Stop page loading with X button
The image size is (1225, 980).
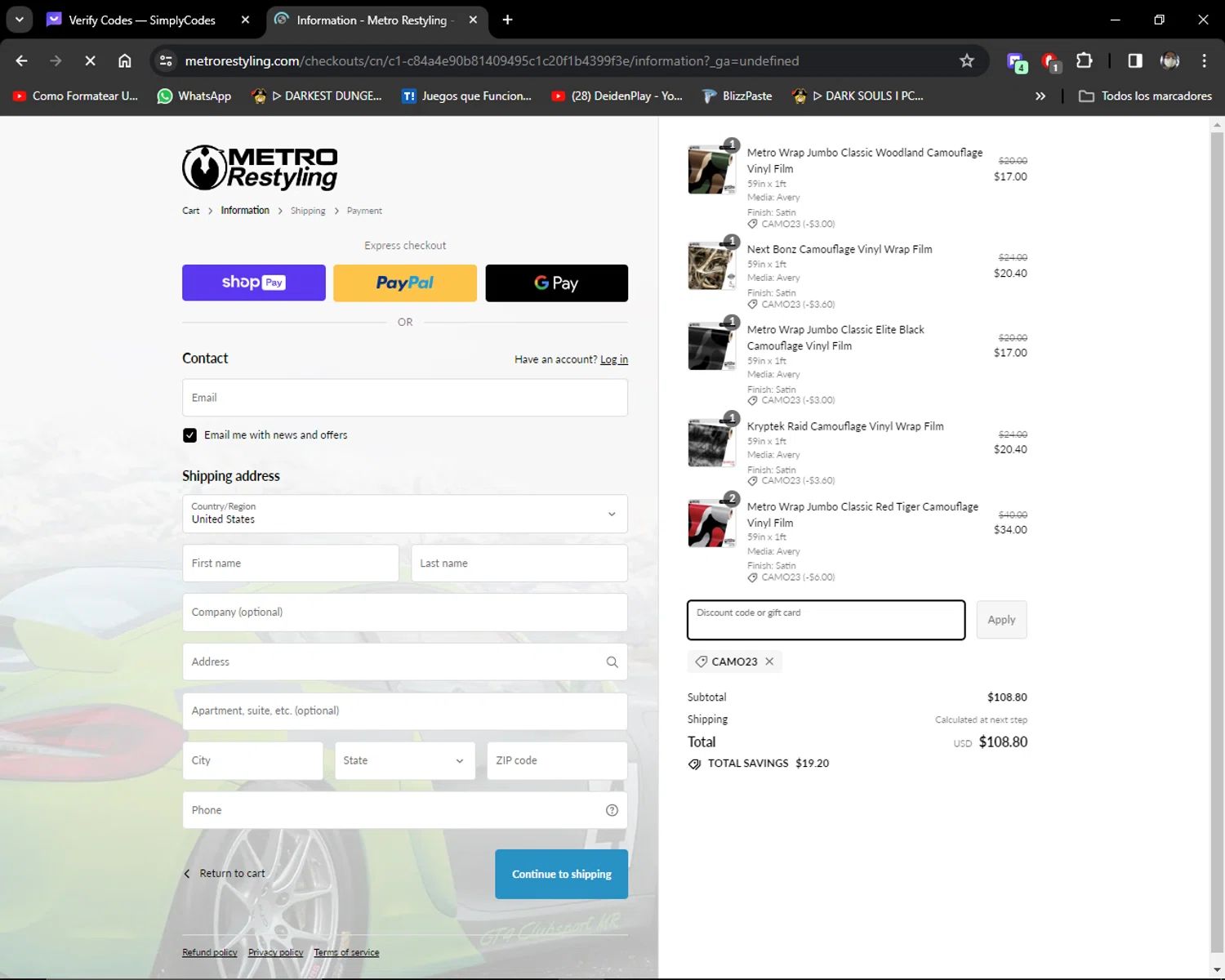coord(91,60)
